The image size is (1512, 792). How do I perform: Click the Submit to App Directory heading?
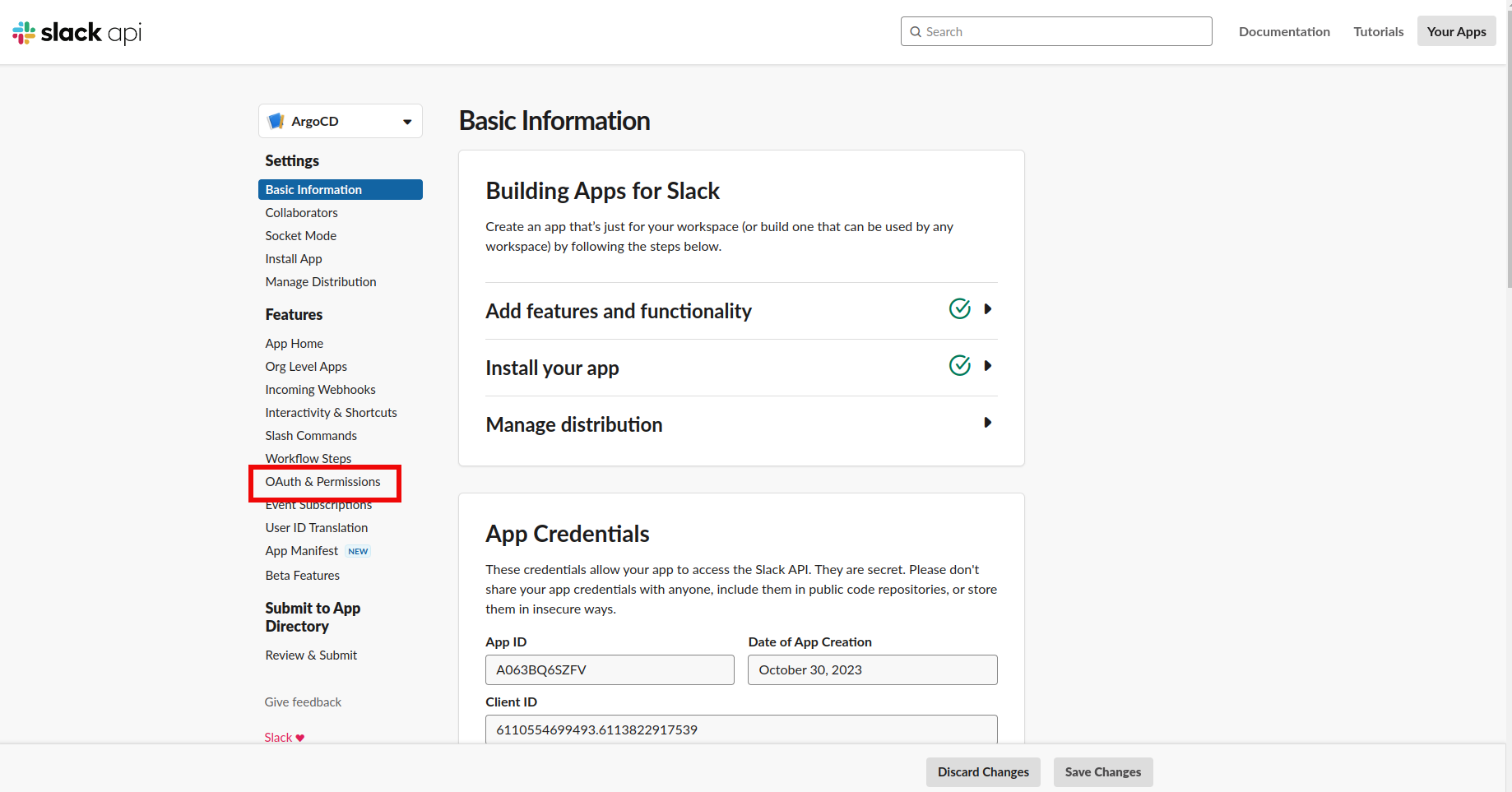pos(313,617)
